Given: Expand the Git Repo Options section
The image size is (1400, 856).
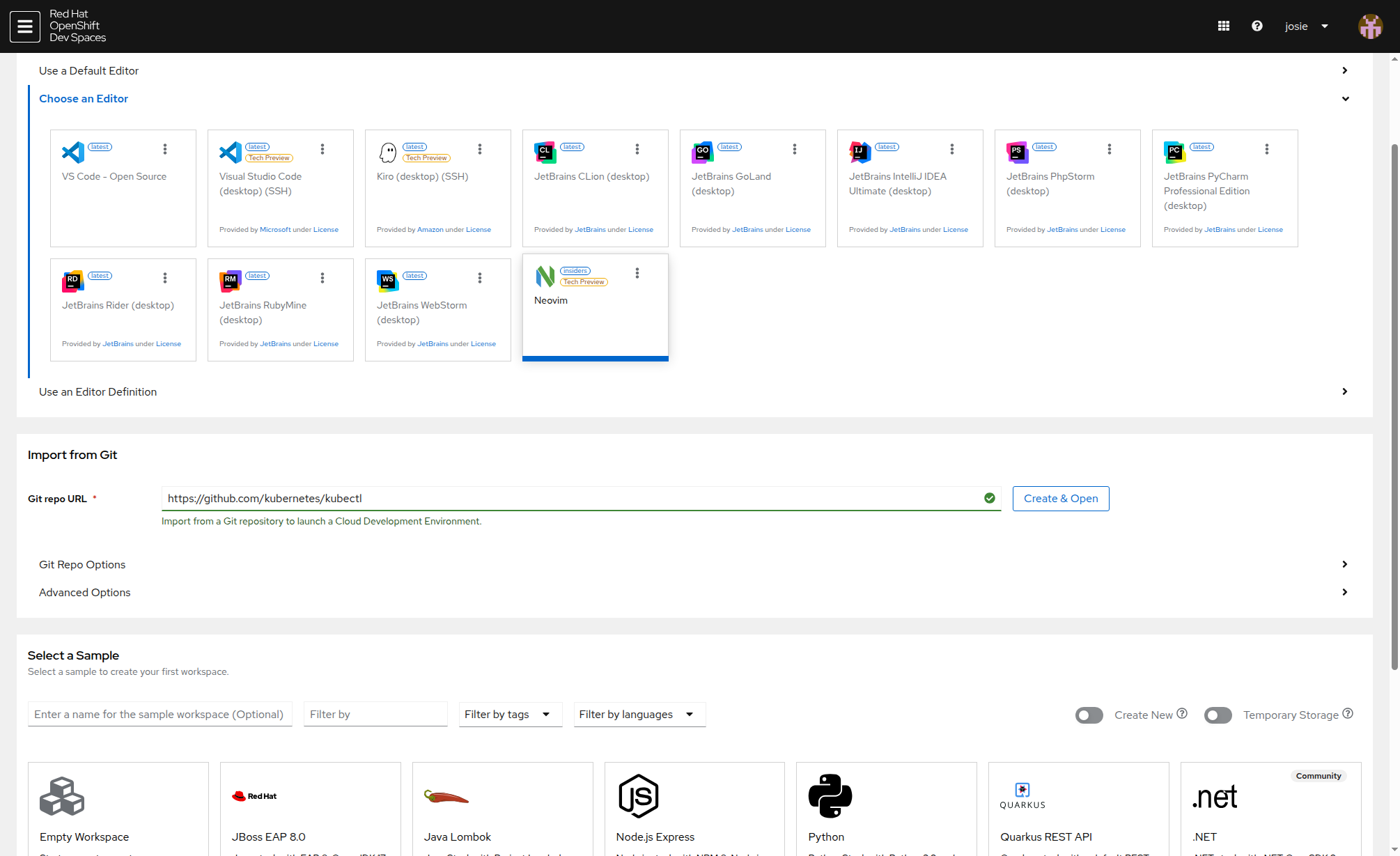Looking at the screenshot, I should pos(82,565).
